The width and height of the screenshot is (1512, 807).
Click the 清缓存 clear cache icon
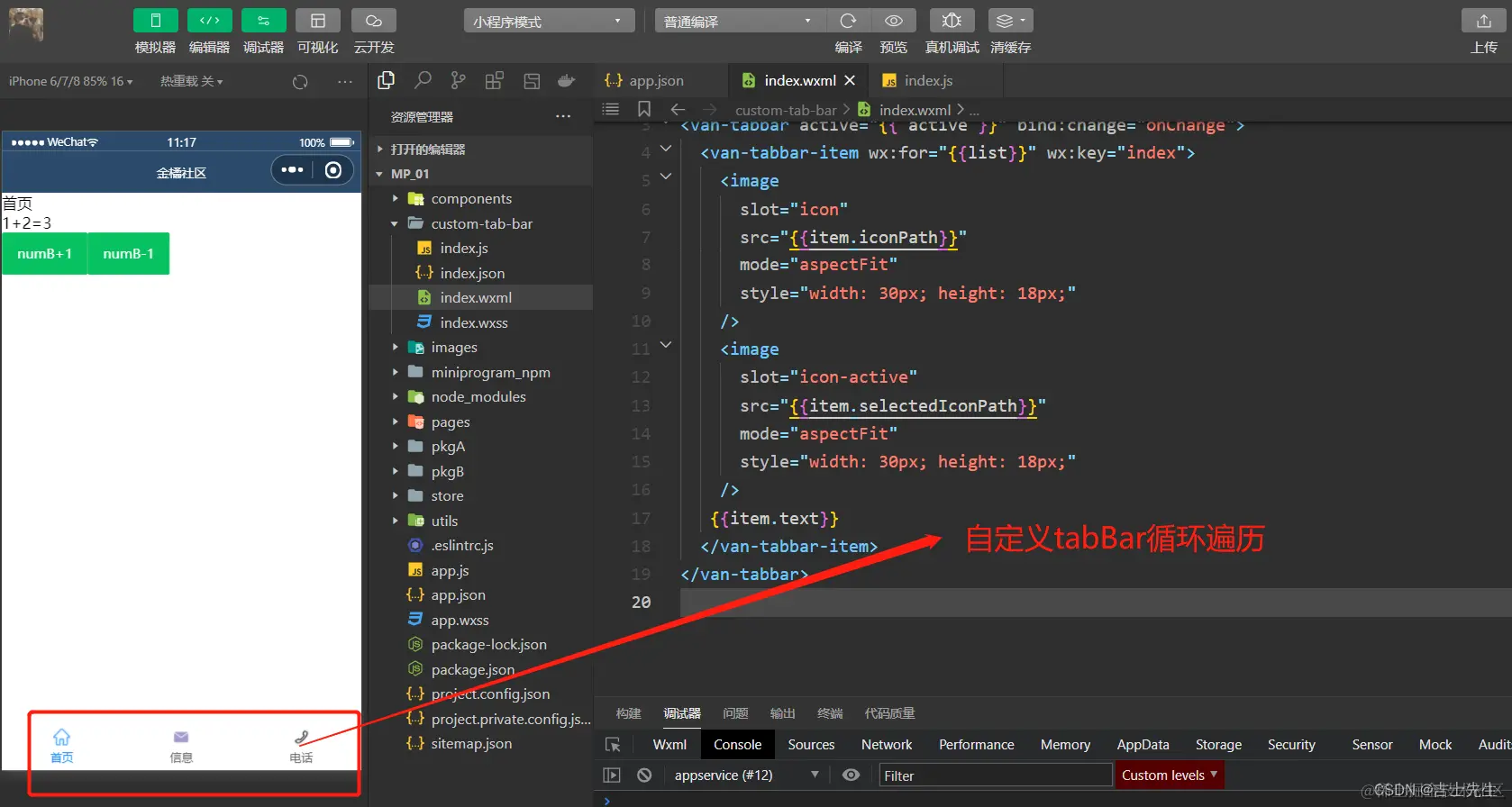coord(1010,21)
